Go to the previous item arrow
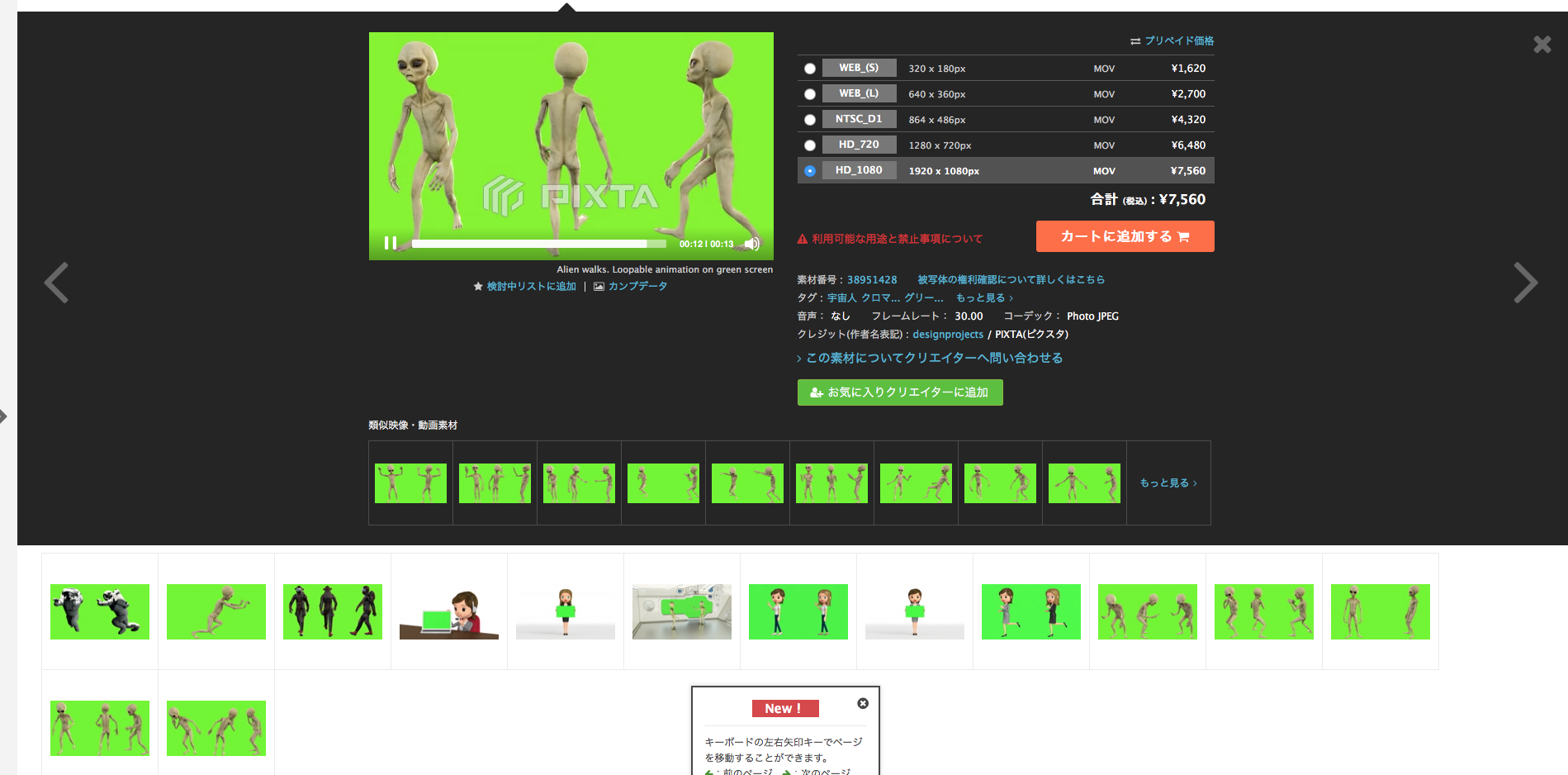This screenshot has width=1568, height=775. click(x=56, y=283)
